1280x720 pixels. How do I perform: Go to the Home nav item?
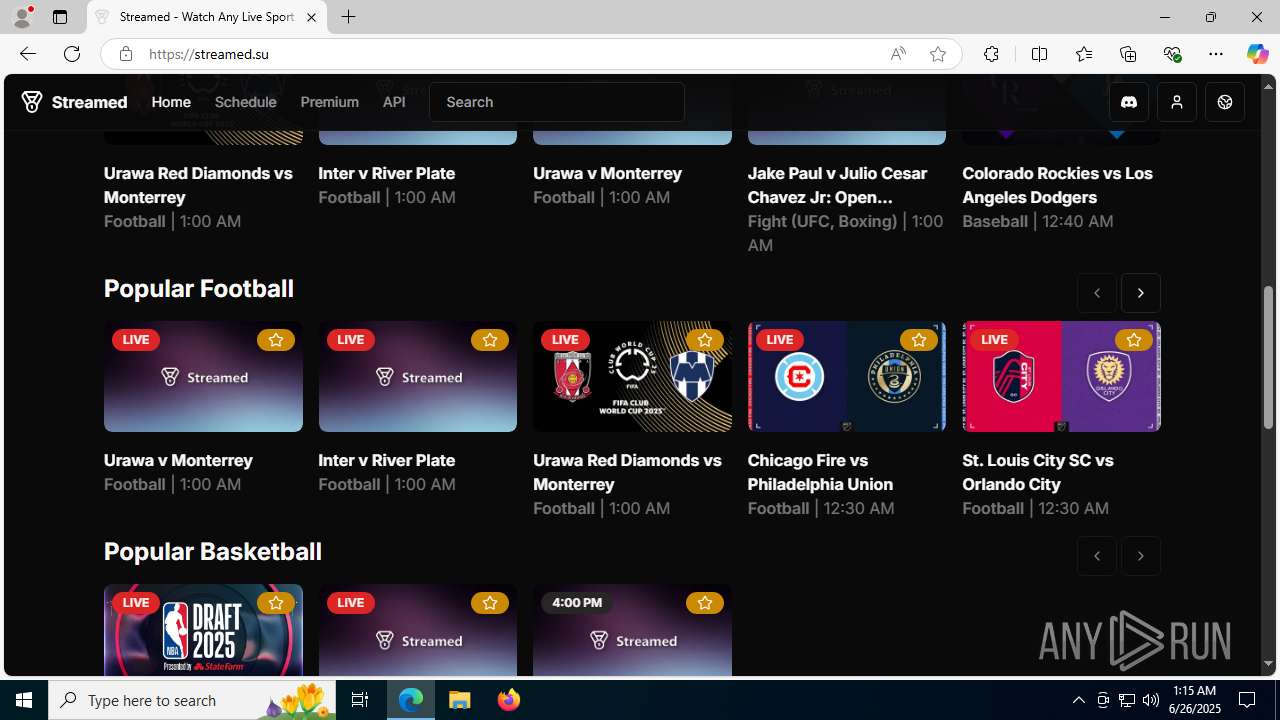click(x=171, y=102)
